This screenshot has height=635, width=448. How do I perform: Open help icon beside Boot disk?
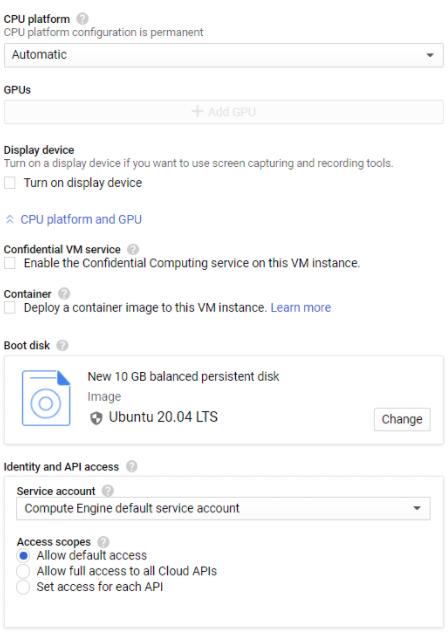pos(62,345)
